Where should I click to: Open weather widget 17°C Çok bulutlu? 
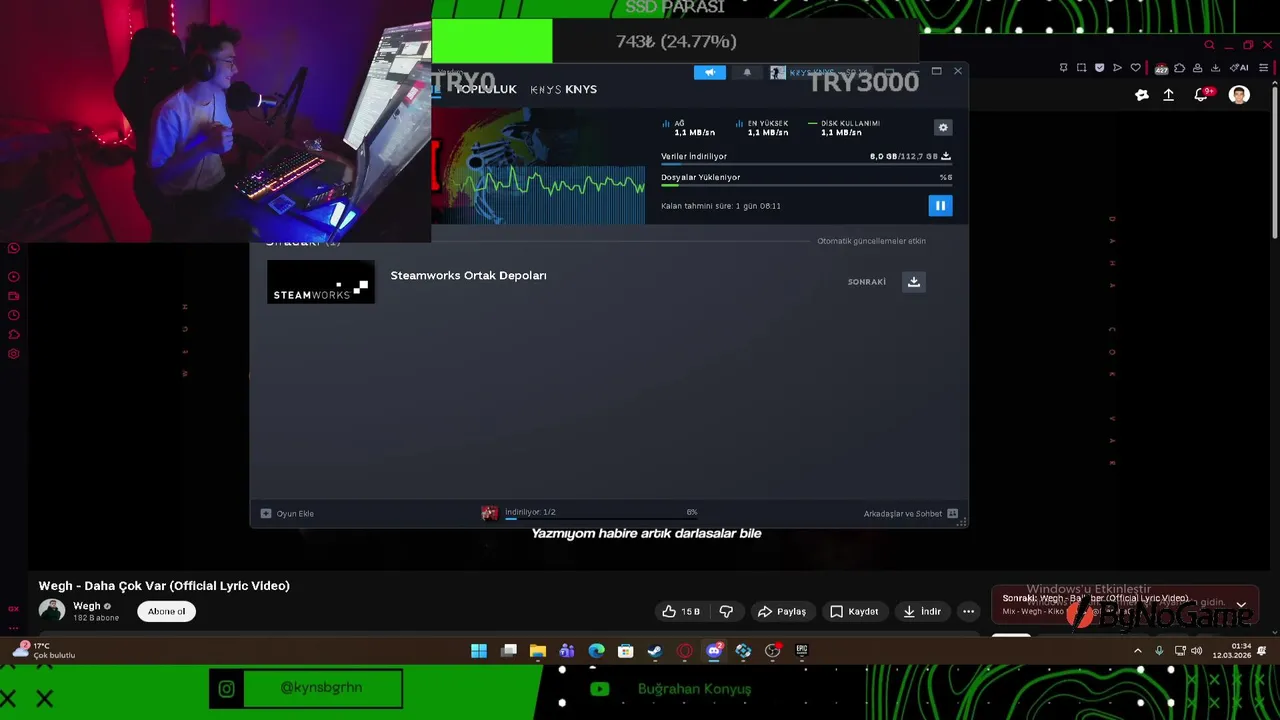pos(44,651)
